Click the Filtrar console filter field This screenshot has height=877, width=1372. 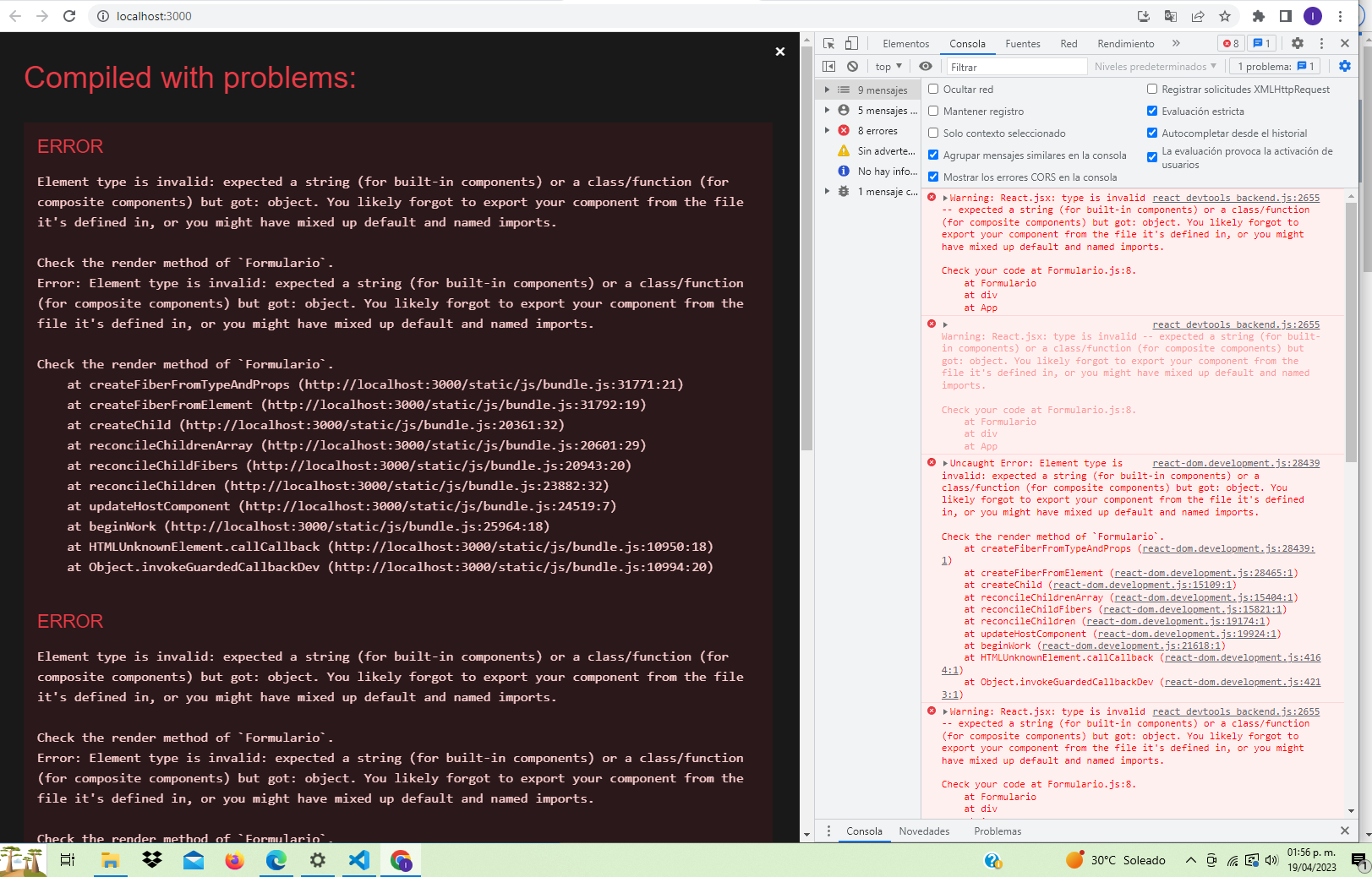pos(1015,66)
